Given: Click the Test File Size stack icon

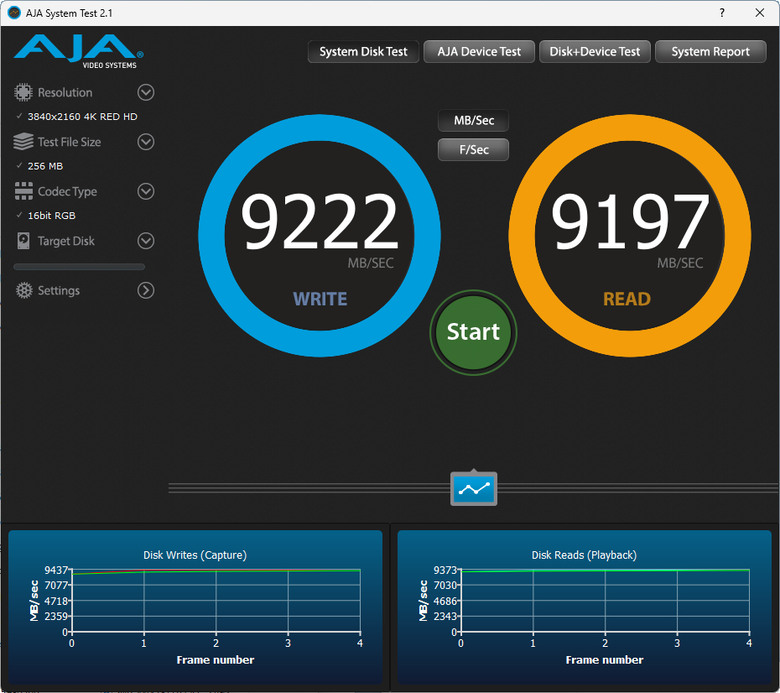Looking at the screenshot, I should pyautogui.click(x=23, y=142).
